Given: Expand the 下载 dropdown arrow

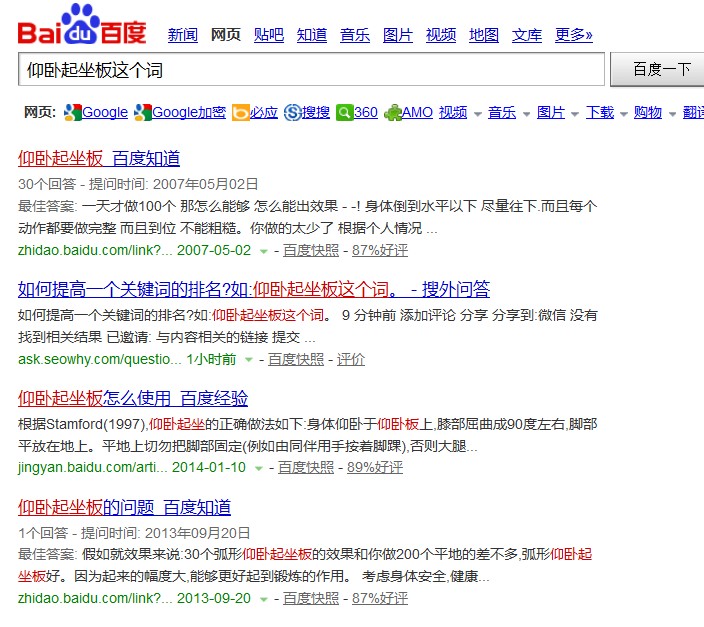Looking at the screenshot, I should (624, 114).
